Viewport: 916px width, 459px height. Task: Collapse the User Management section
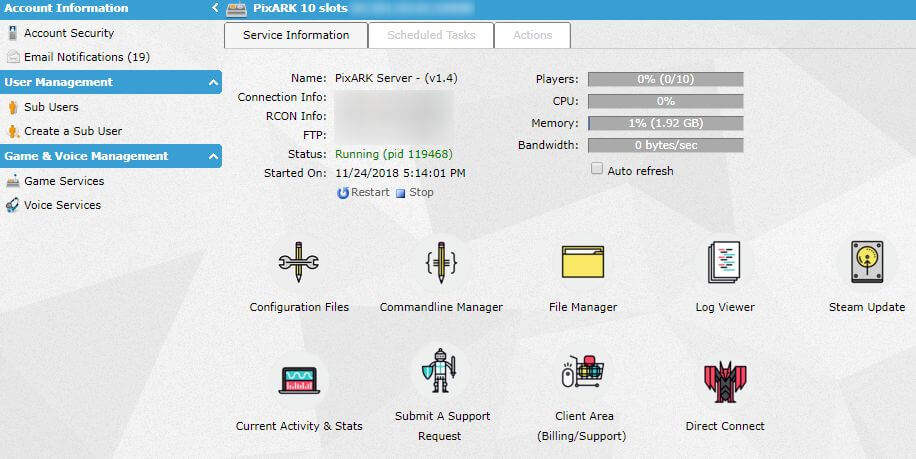(x=213, y=82)
